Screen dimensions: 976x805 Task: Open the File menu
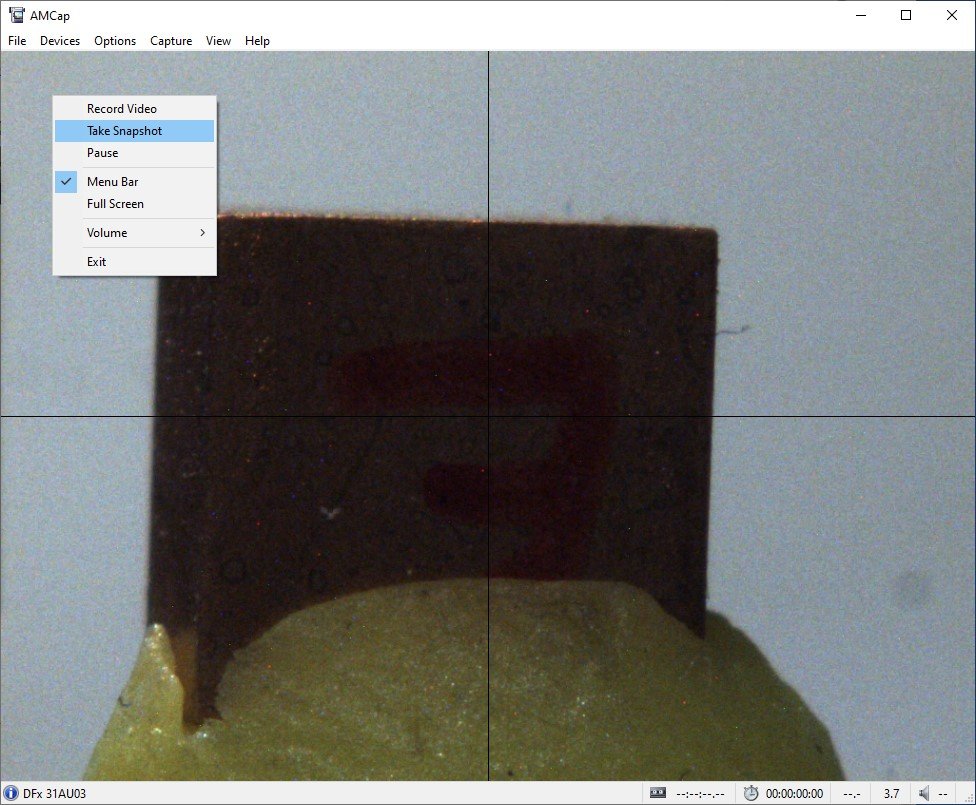click(x=17, y=41)
